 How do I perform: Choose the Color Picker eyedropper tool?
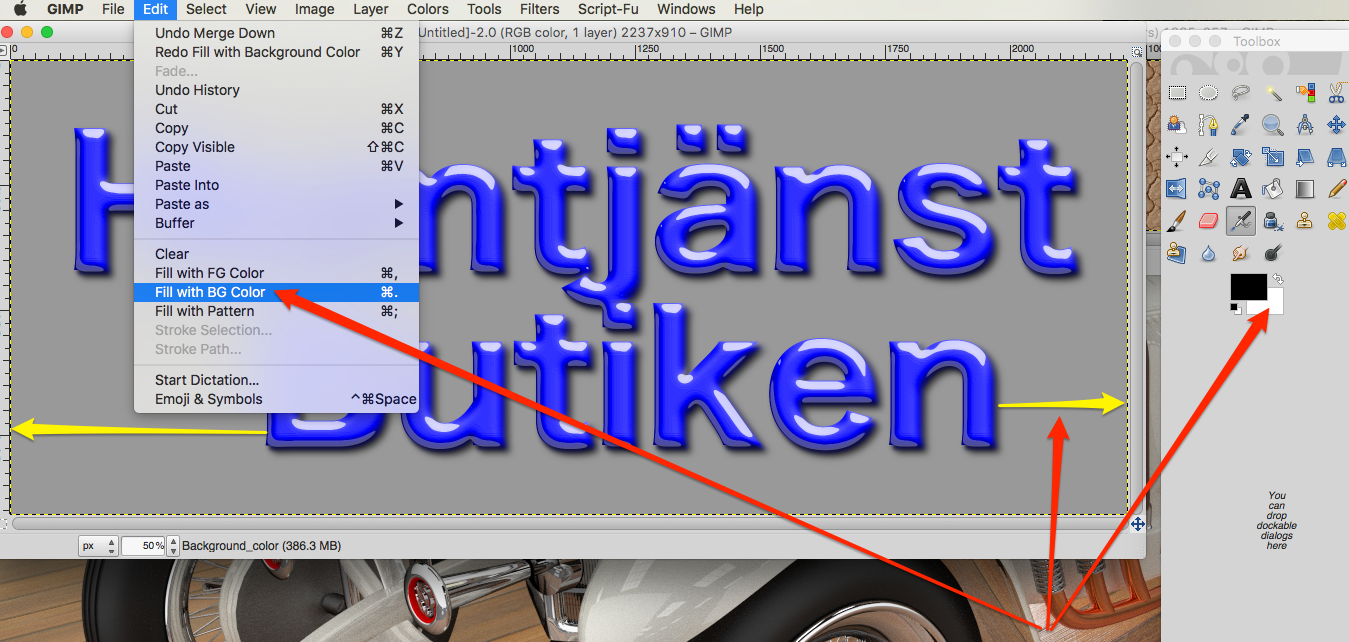tap(1241, 125)
